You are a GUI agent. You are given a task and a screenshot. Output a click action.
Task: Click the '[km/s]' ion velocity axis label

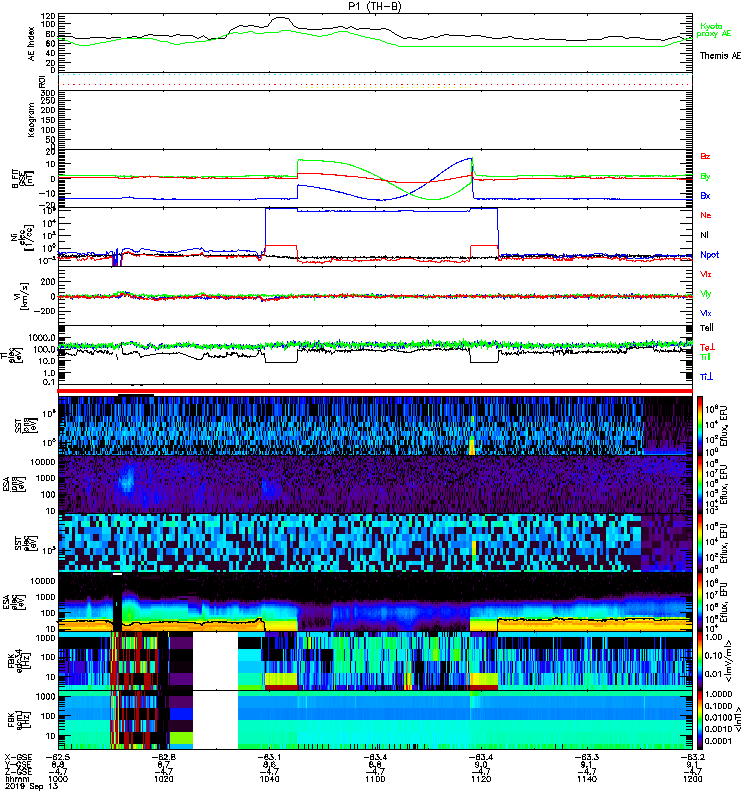23,296
